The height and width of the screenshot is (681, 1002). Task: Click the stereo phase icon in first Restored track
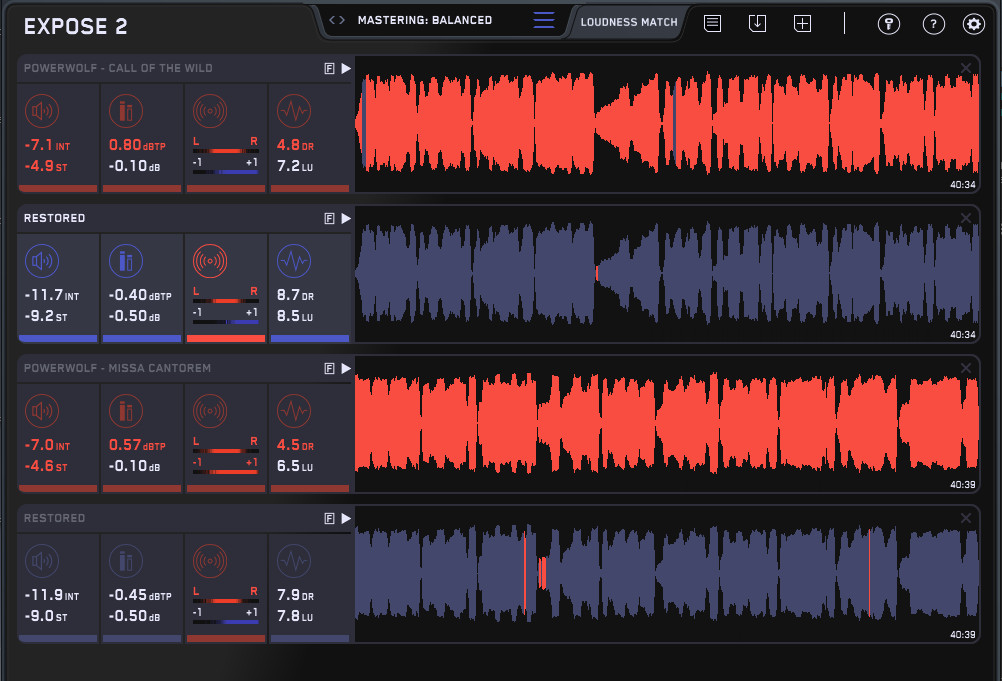tap(210, 261)
